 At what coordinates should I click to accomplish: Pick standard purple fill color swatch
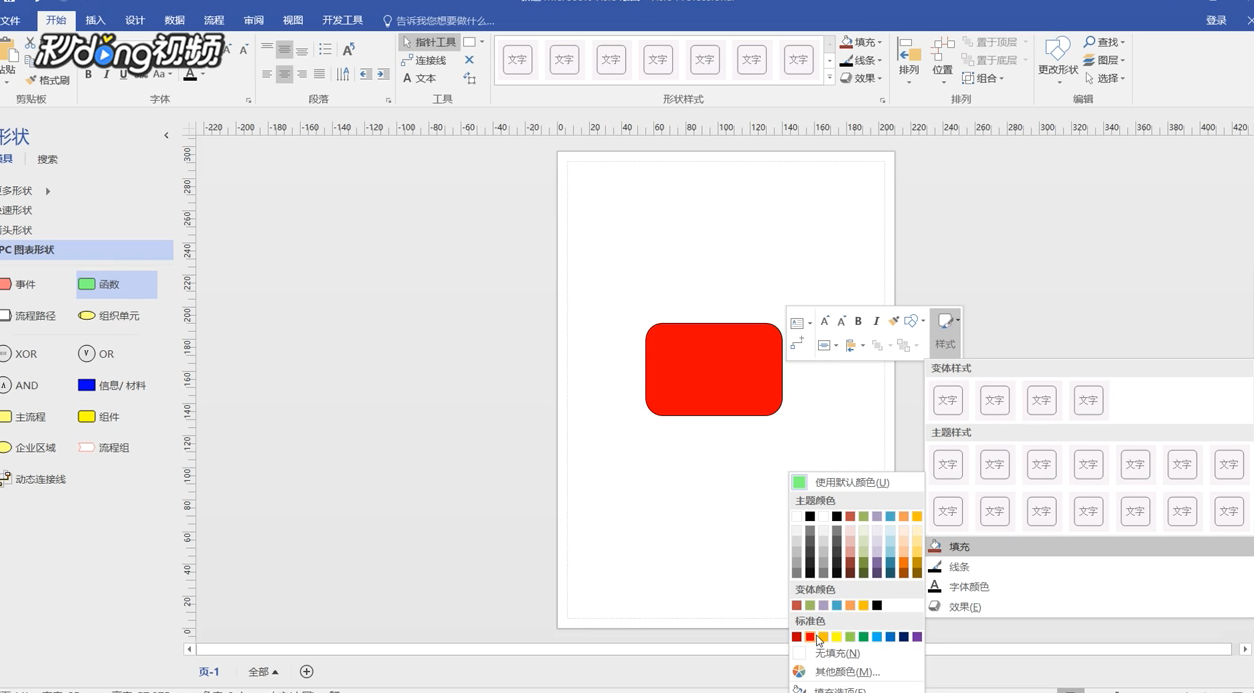(917, 637)
